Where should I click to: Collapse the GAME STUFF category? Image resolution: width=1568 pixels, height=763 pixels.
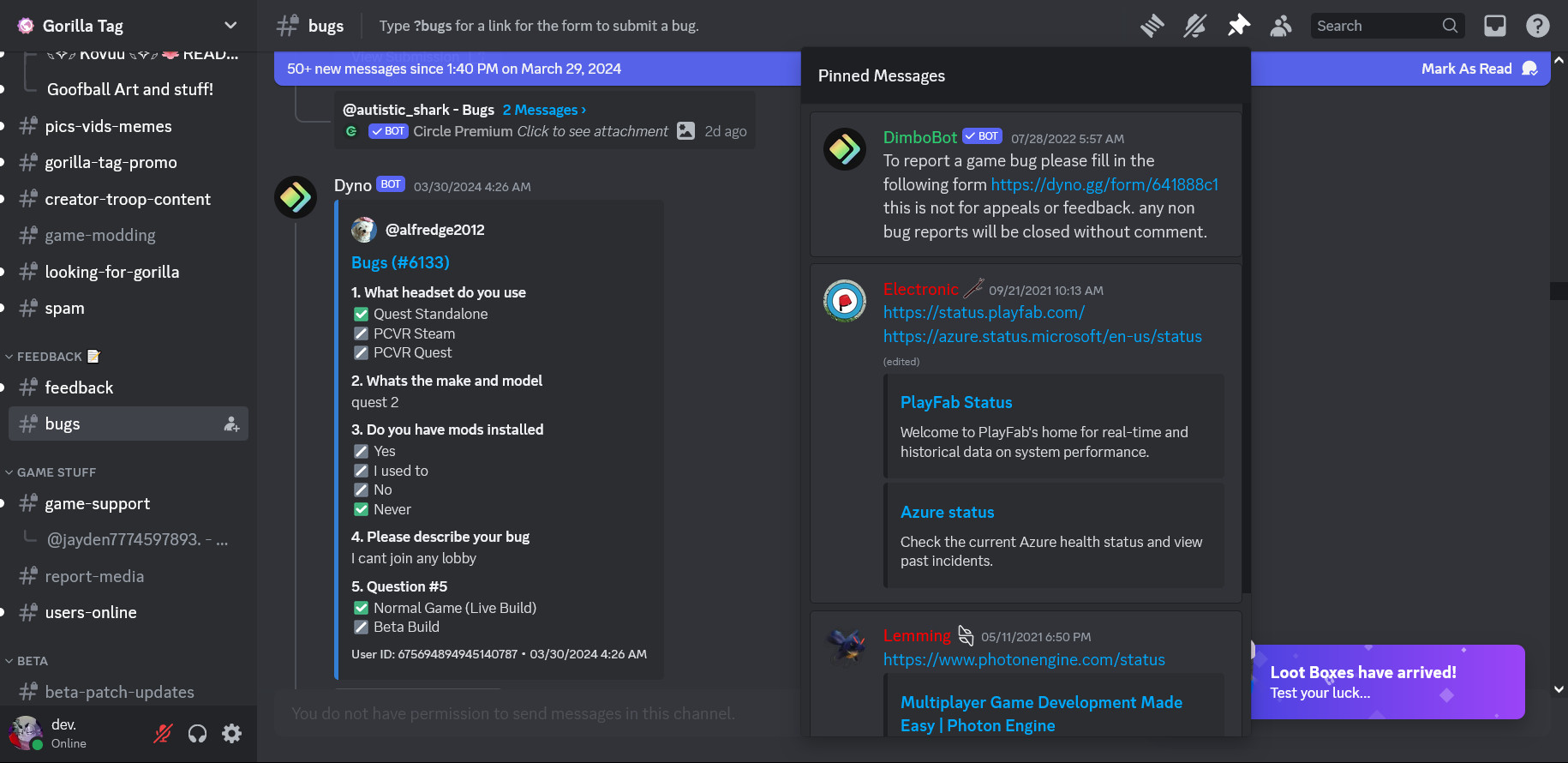click(57, 472)
